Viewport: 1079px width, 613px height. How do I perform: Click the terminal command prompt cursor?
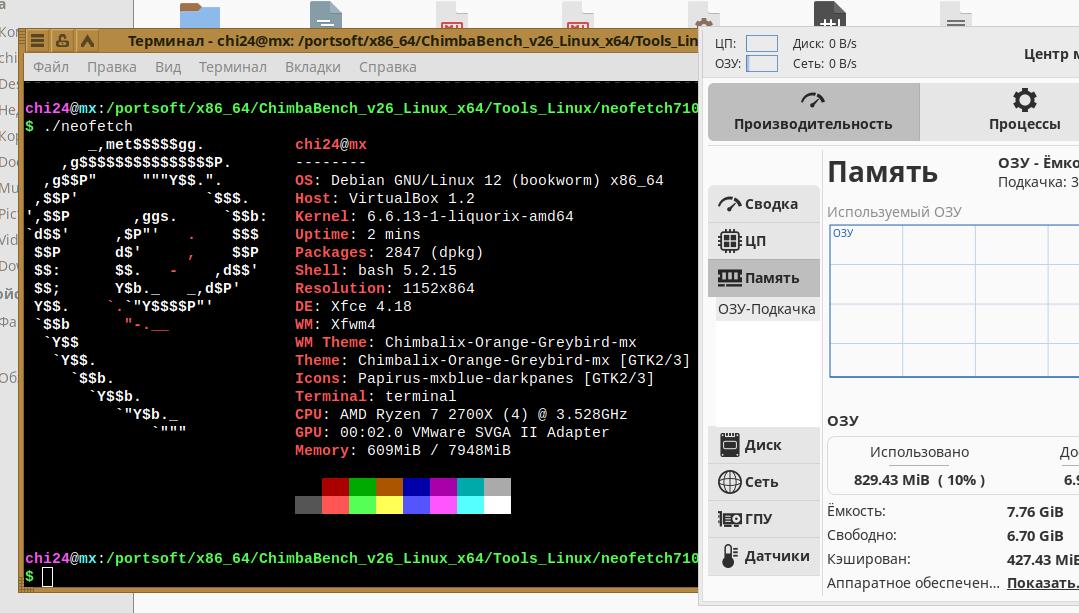[47, 577]
